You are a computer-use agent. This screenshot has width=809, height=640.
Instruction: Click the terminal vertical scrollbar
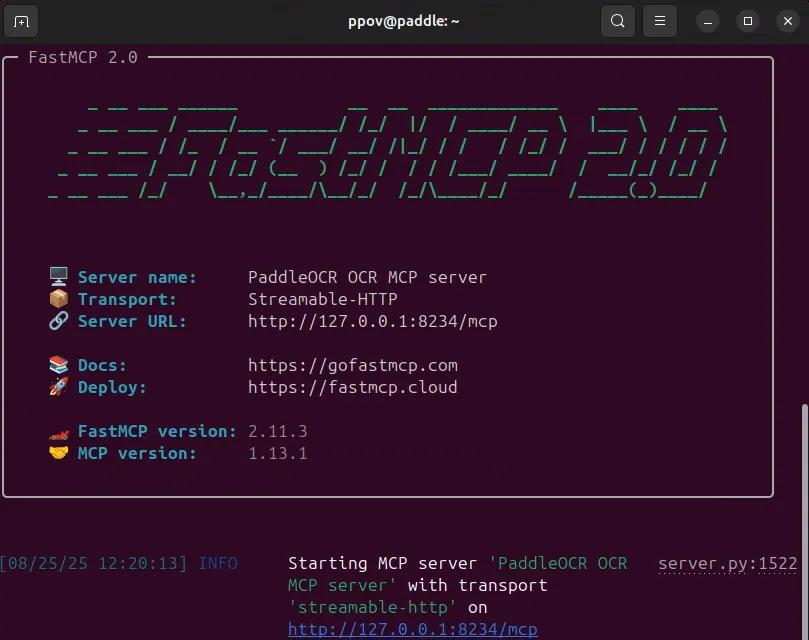pyautogui.click(x=805, y=521)
